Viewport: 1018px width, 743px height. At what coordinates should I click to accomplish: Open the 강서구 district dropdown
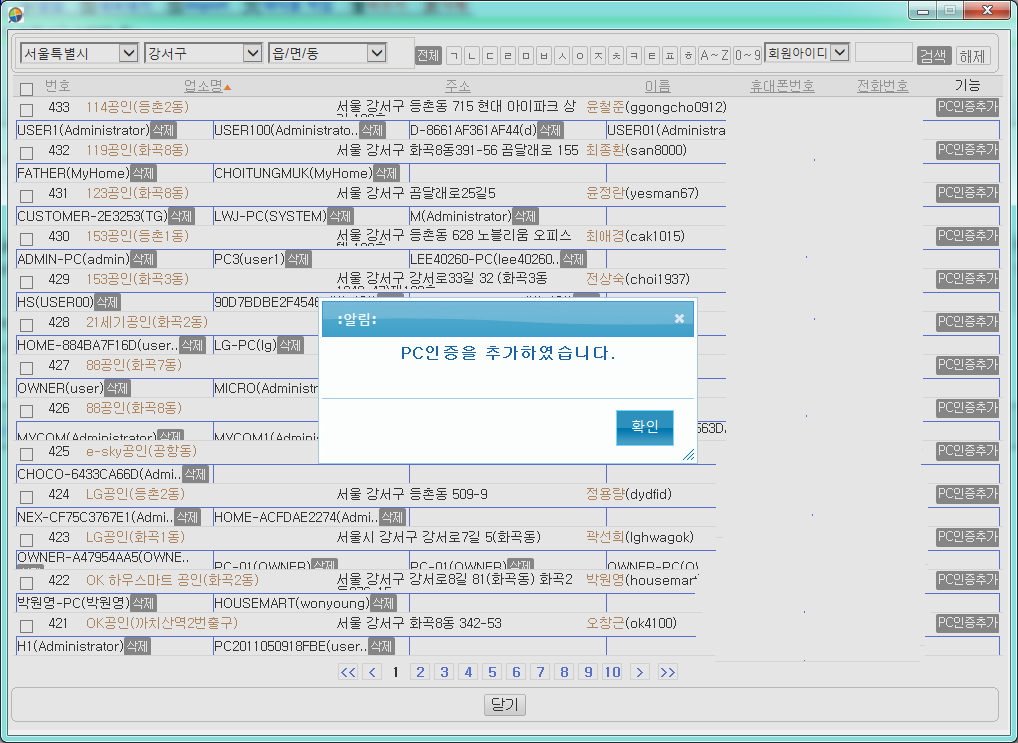203,53
